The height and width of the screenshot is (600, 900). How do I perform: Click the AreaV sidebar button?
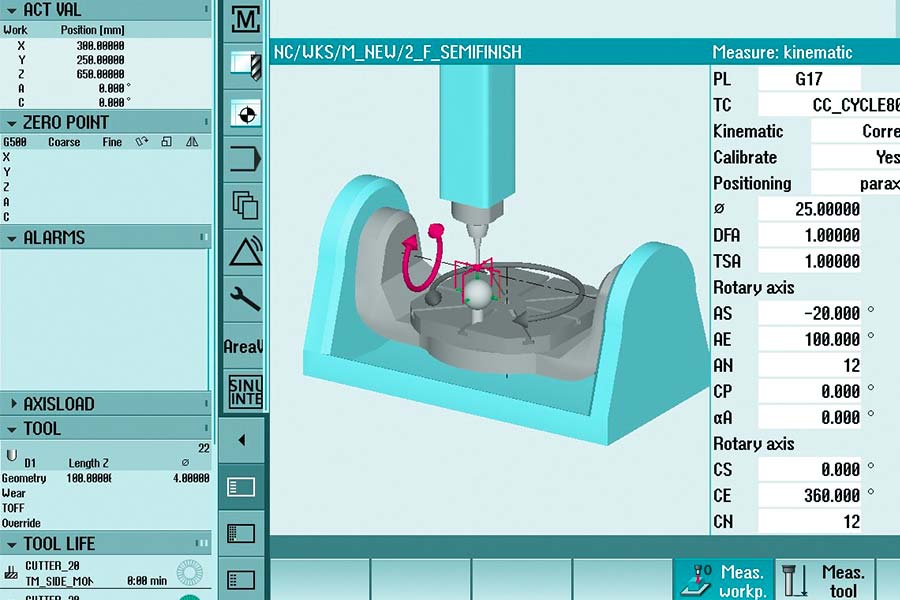click(x=243, y=346)
